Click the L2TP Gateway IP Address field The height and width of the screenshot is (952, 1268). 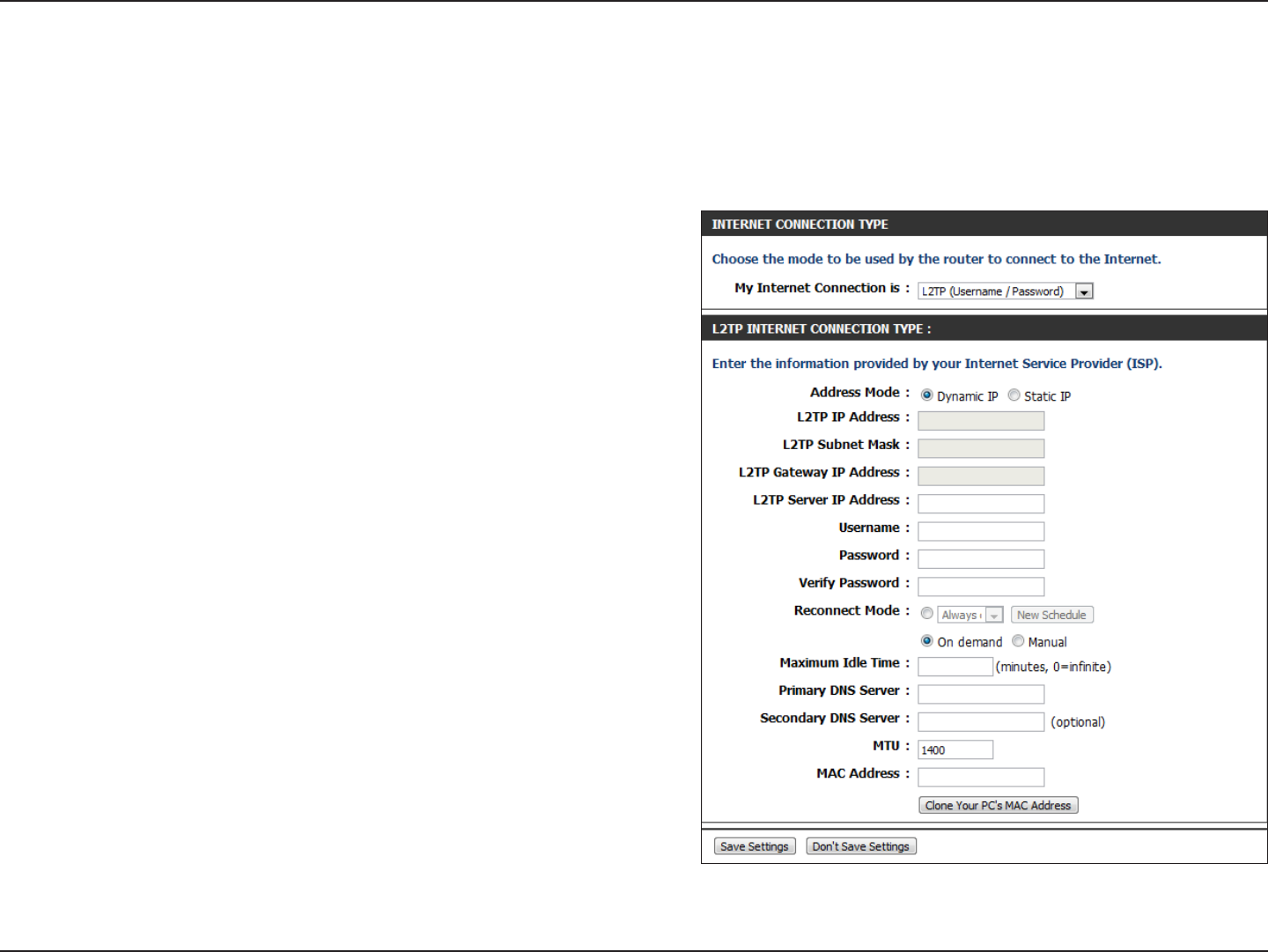(981, 476)
